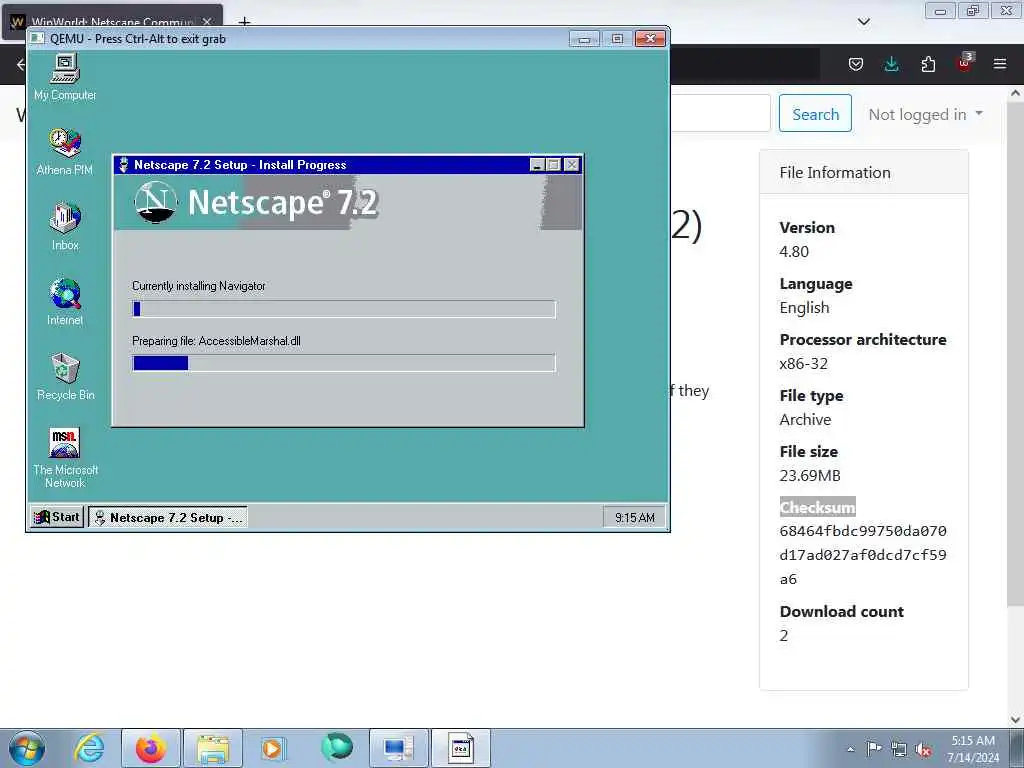
Task: Click the Language value English
Action: 804,308
